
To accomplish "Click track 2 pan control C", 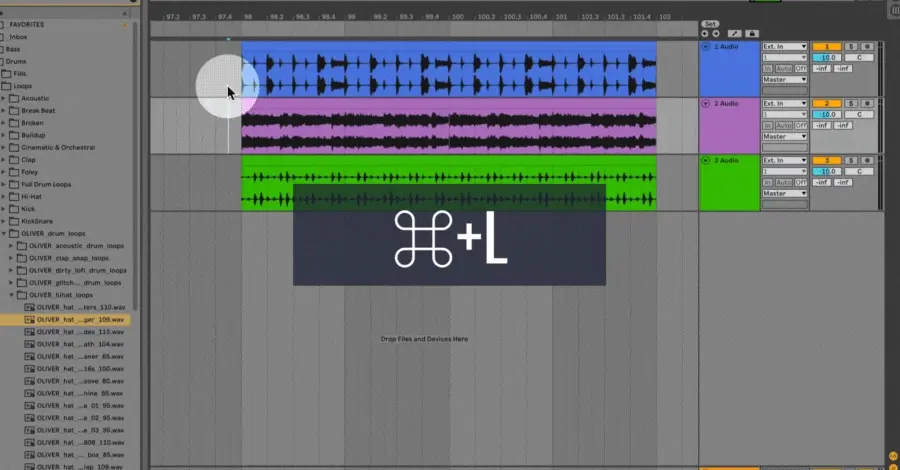I will (859, 114).
